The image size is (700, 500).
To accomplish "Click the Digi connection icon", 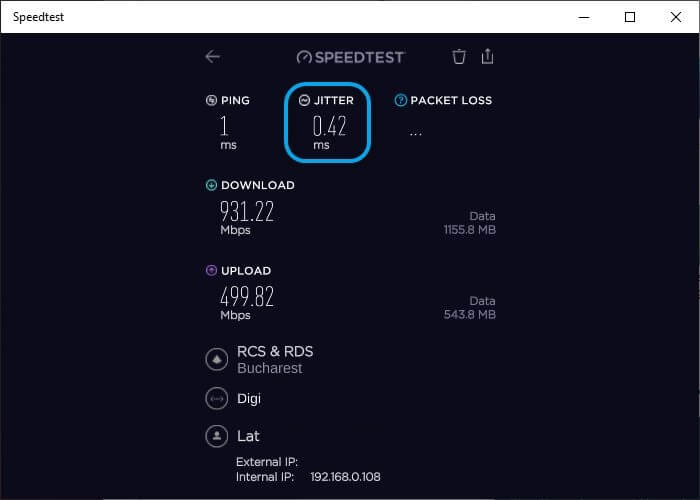I will (216, 399).
